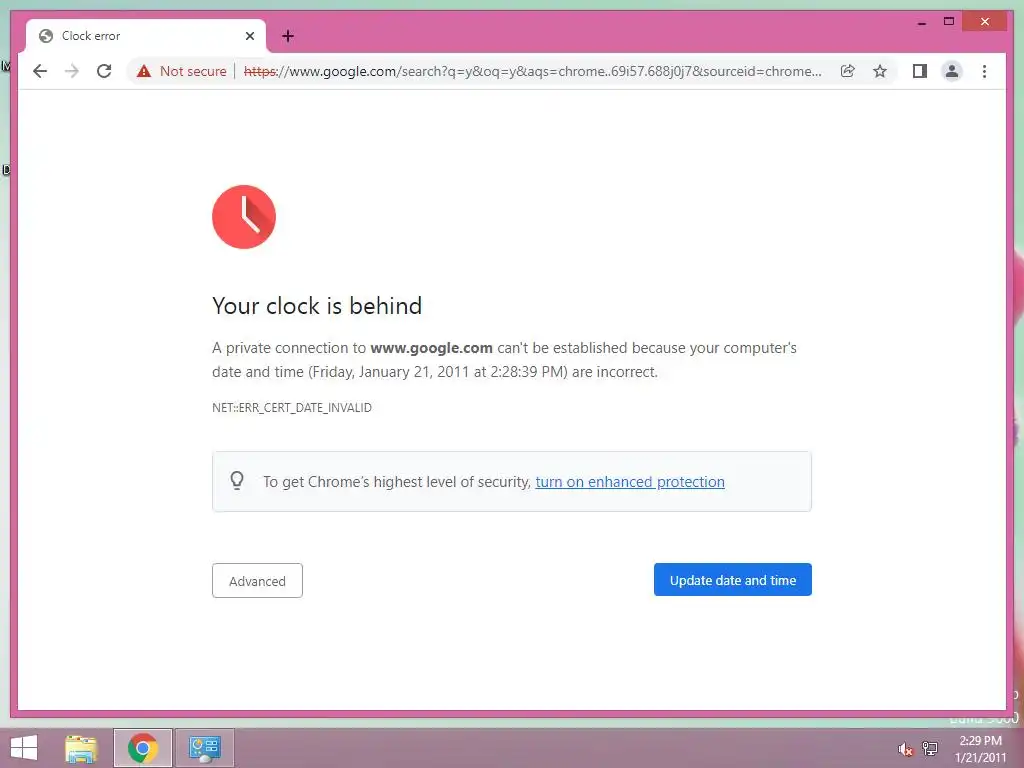This screenshot has height=768, width=1024.
Task: Go back to the previous page
Action: [40, 71]
